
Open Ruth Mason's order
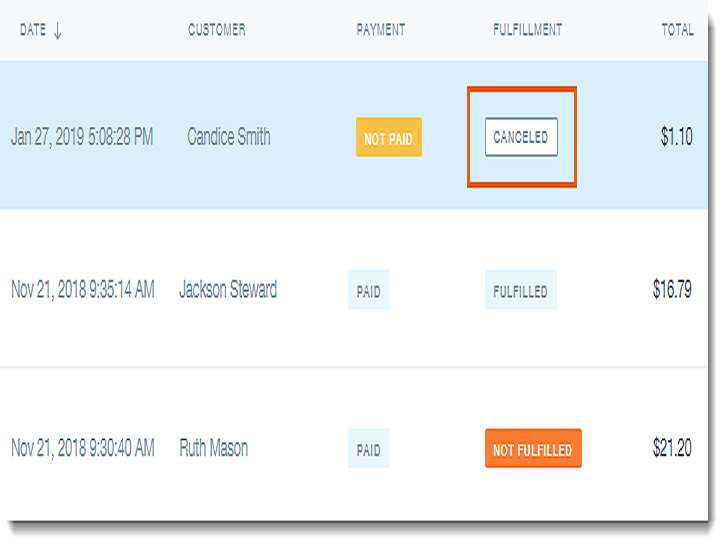point(214,448)
